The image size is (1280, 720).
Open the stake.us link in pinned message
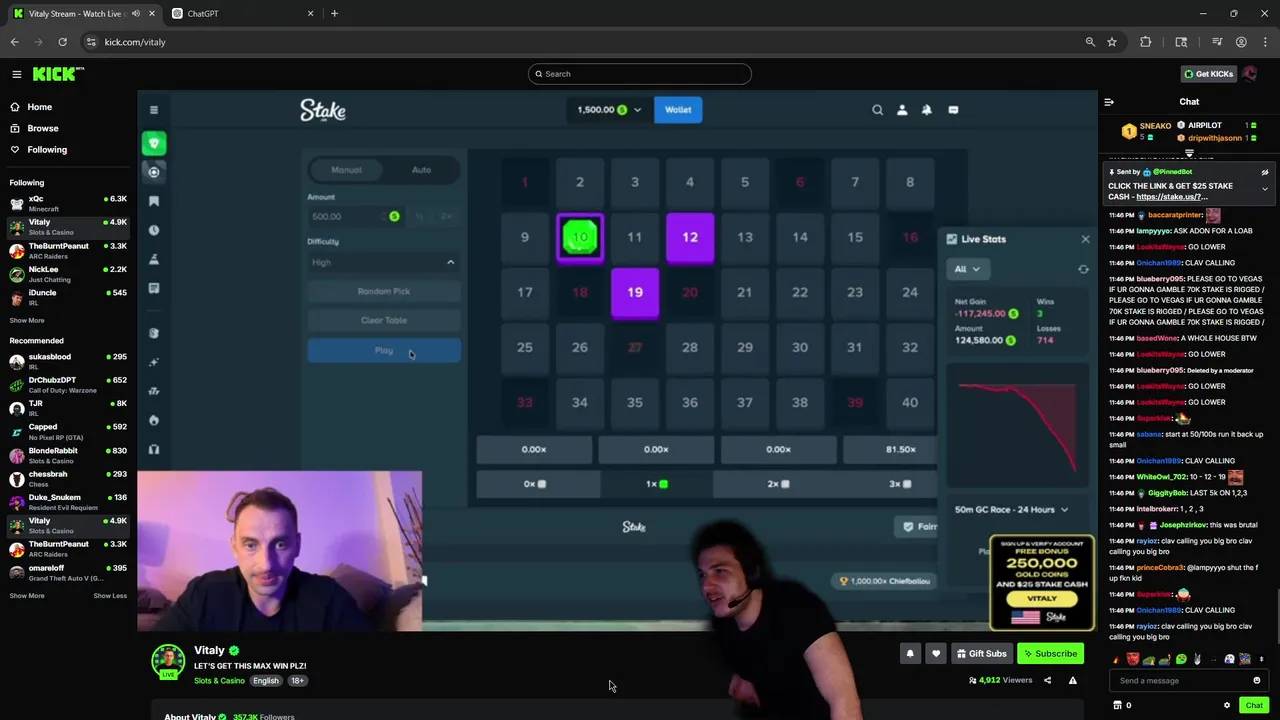[1171, 197]
